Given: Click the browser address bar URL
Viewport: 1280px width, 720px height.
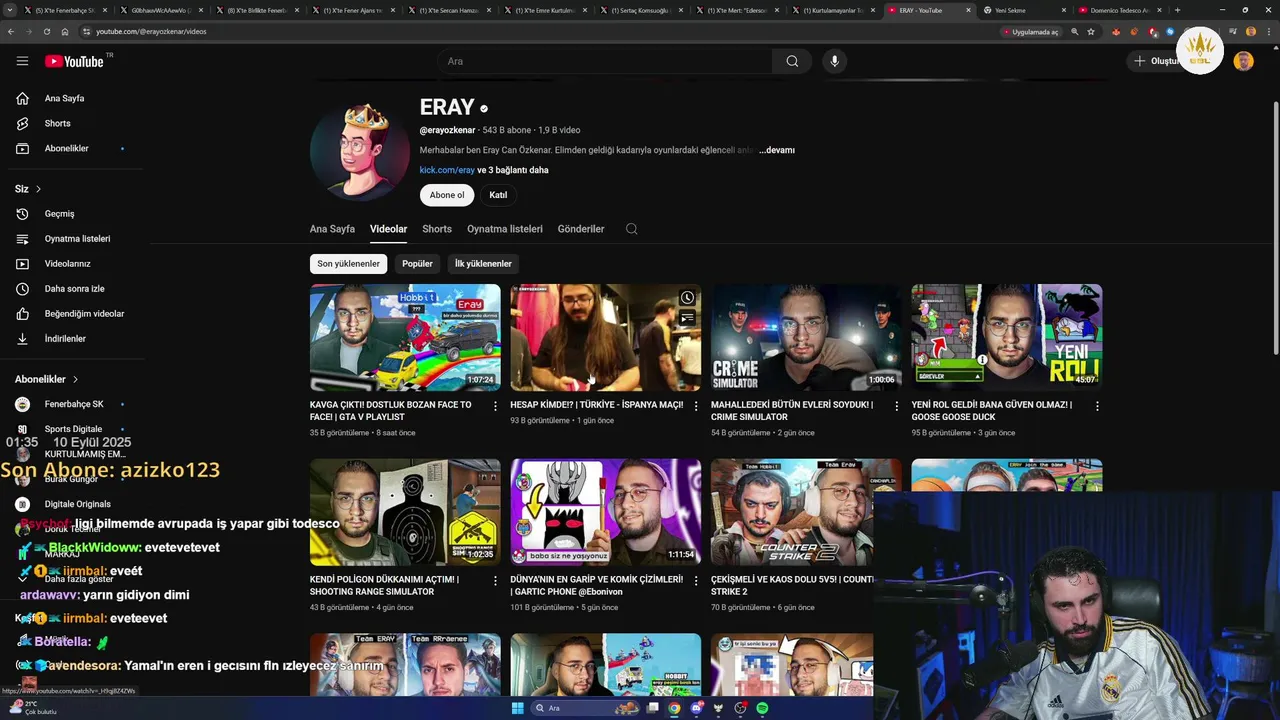Looking at the screenshot, I should 151,31.
